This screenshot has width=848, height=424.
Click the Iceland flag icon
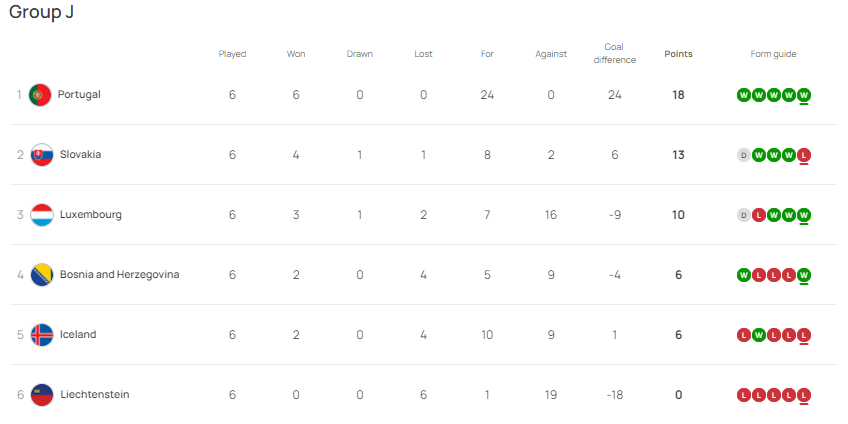(x=42, y=335)
